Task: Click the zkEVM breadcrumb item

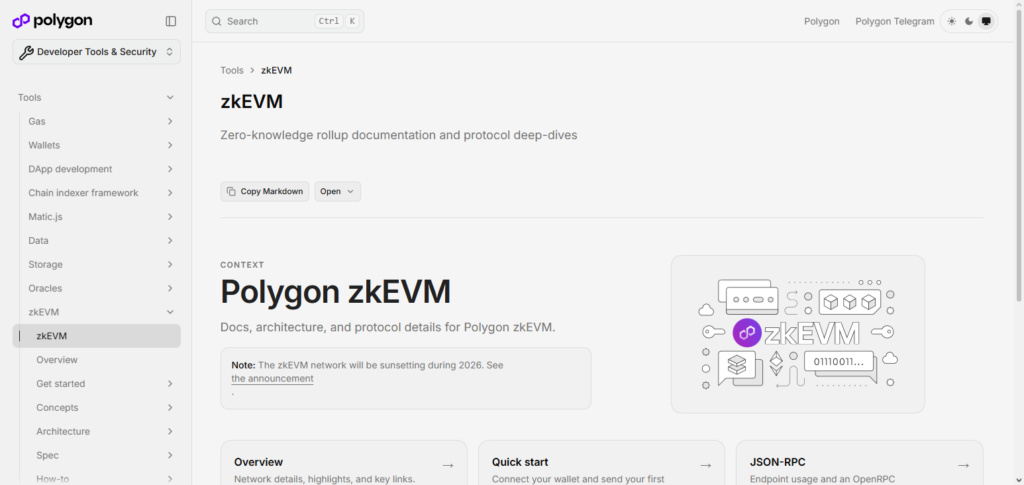Action: [x=276, y=70]
